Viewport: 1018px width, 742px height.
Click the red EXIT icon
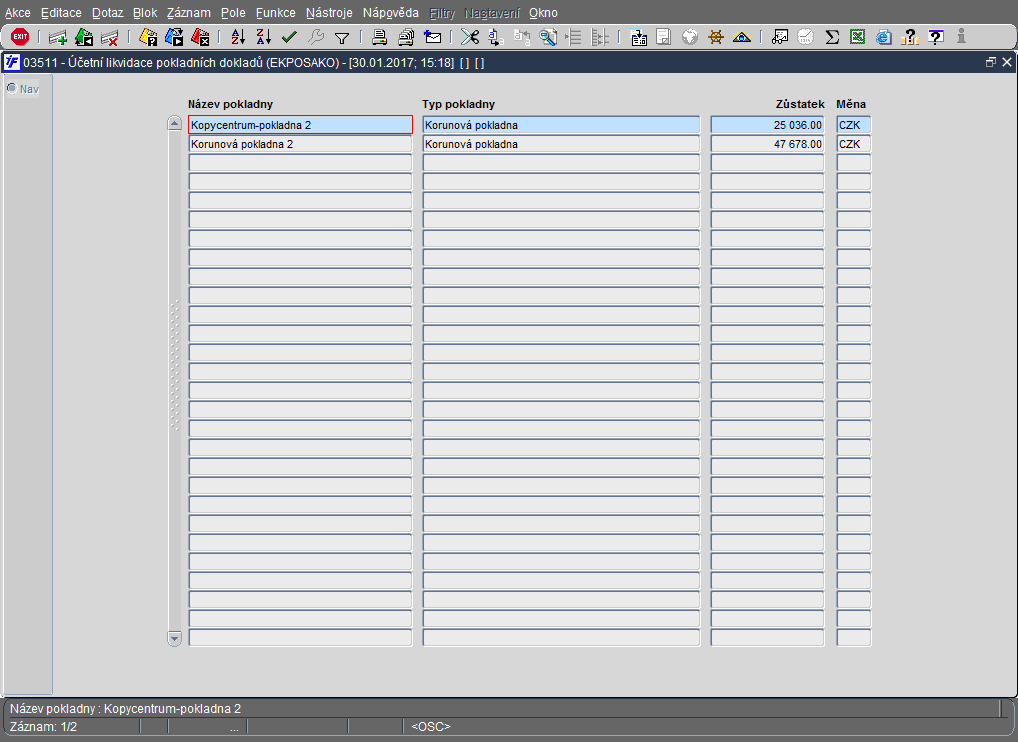point(19,37)
